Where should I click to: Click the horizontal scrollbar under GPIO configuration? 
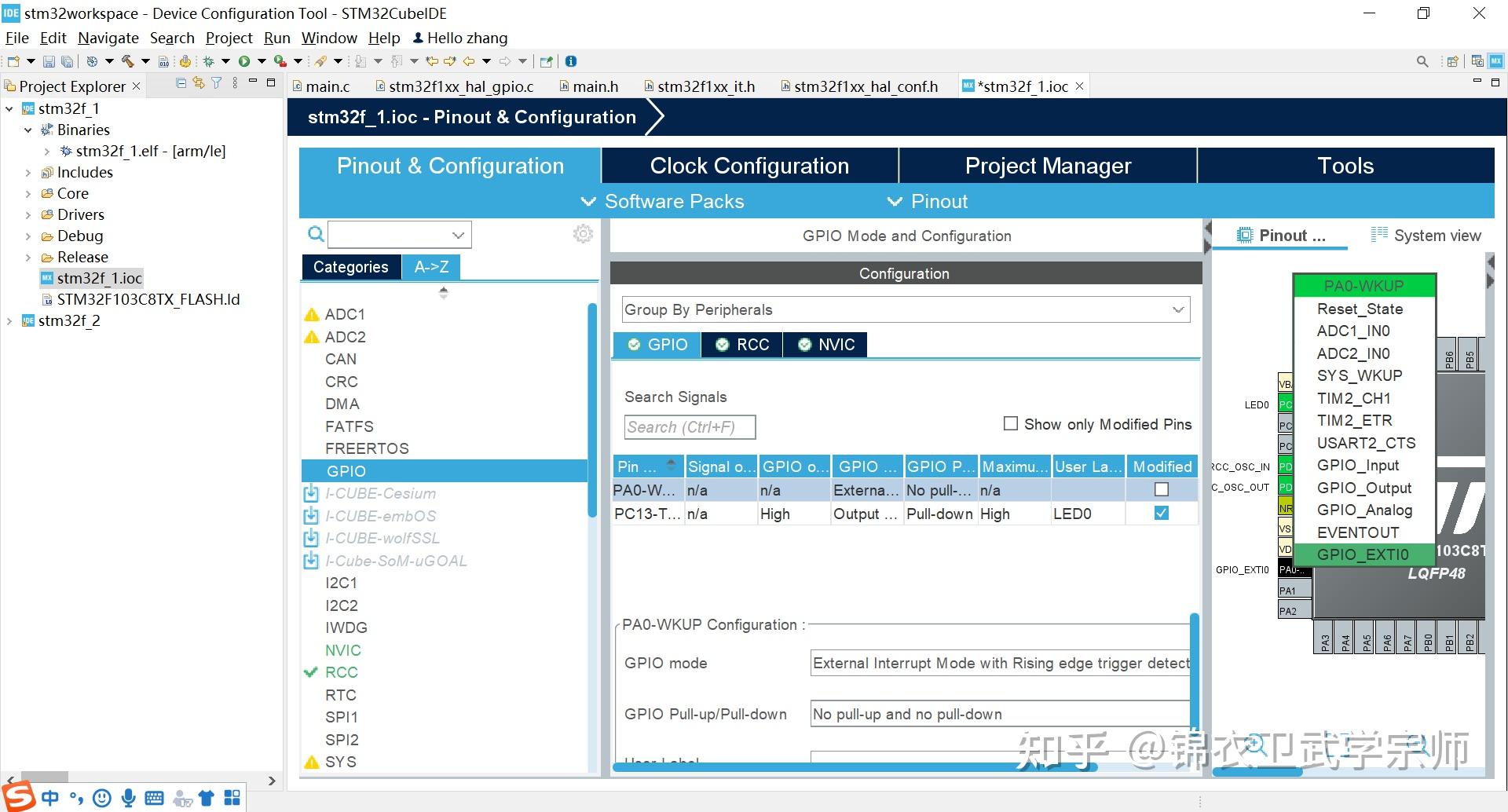855,767
